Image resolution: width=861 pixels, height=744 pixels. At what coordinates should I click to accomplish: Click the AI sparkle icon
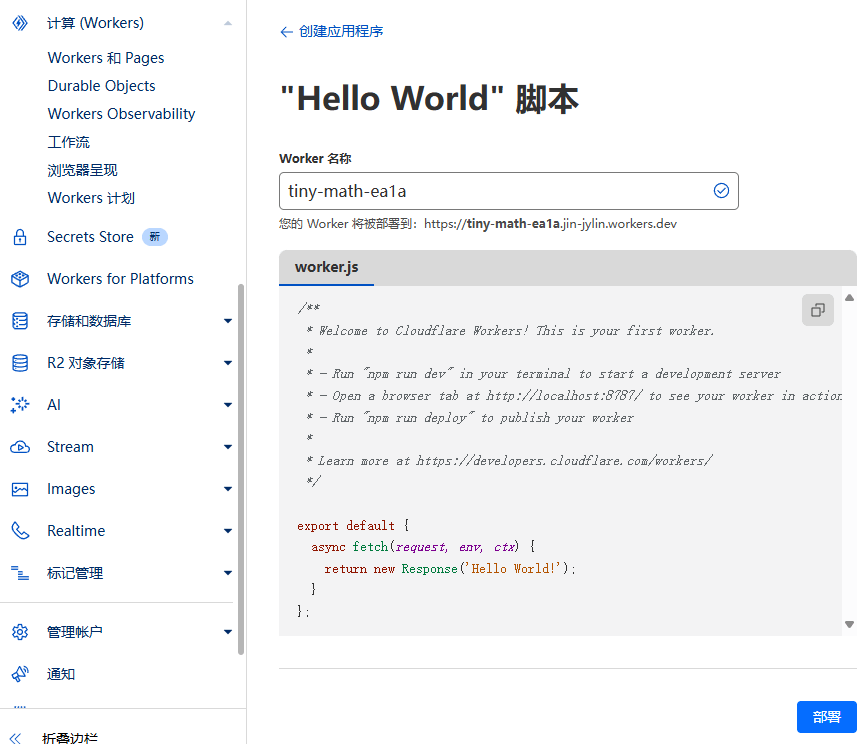[x=20, y=405]
